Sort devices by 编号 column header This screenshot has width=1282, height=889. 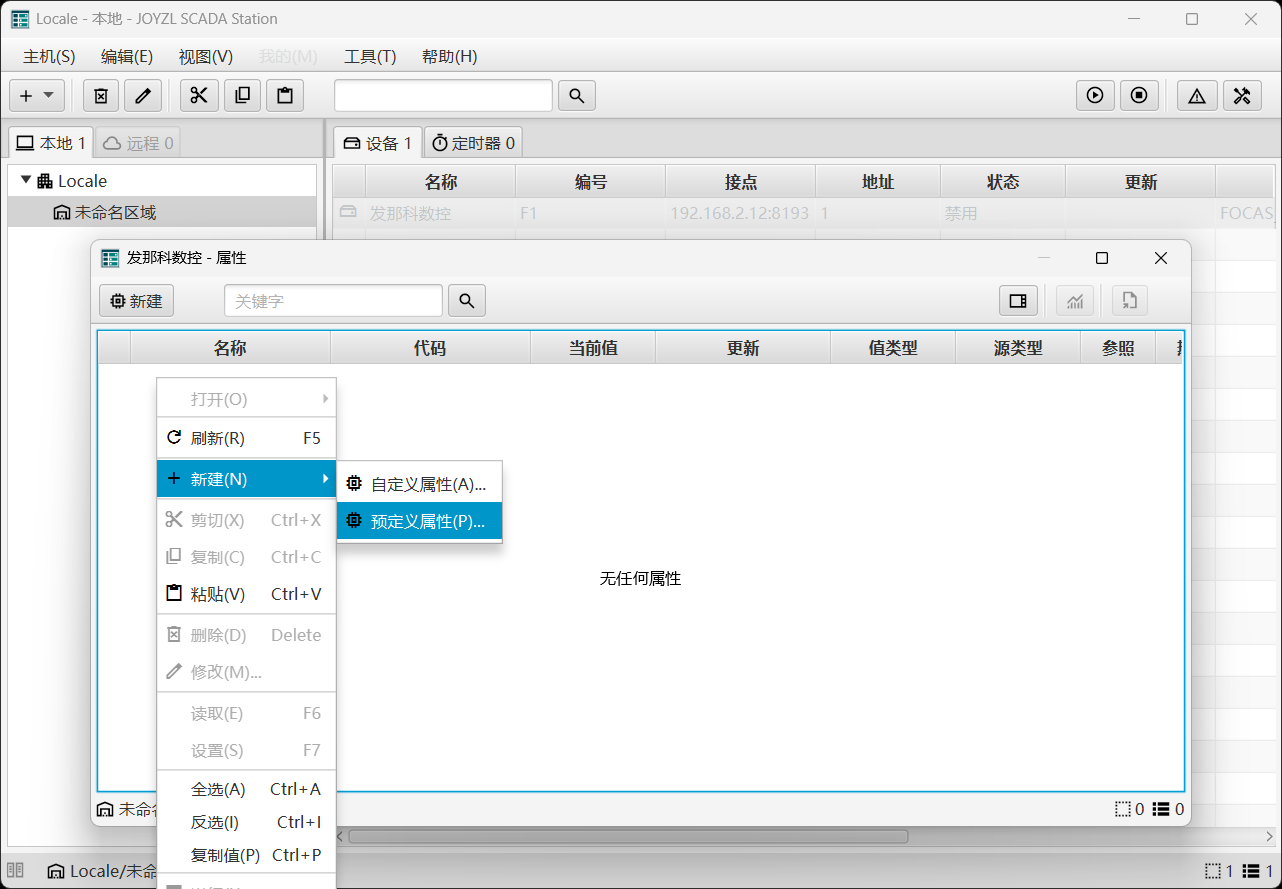(591, 182)
